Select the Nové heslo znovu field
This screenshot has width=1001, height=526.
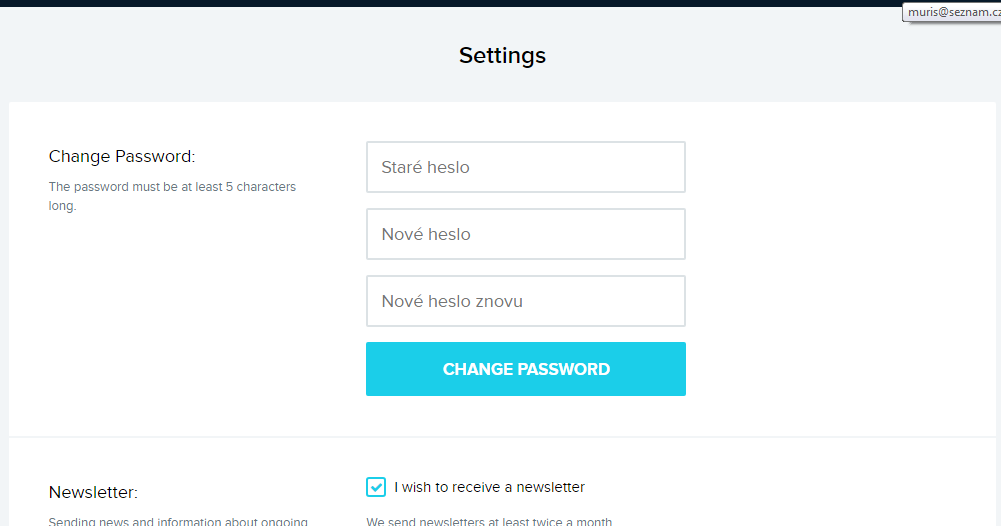pyautogui.click(x=525, y=301)
